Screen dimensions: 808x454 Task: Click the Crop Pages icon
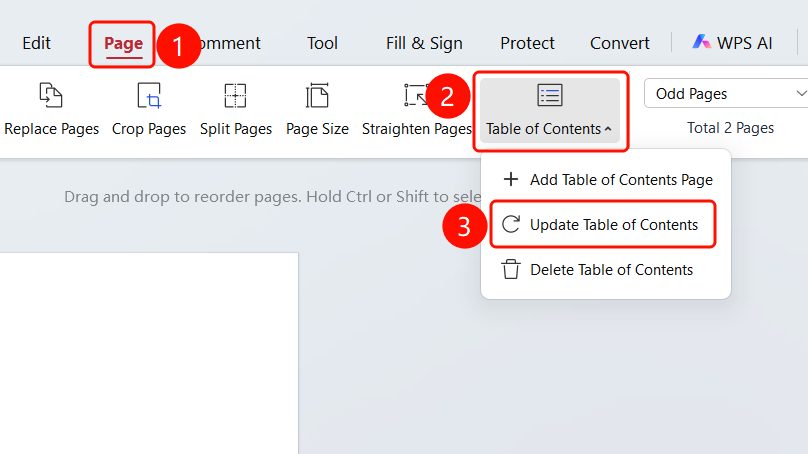(x=149, y=95)
